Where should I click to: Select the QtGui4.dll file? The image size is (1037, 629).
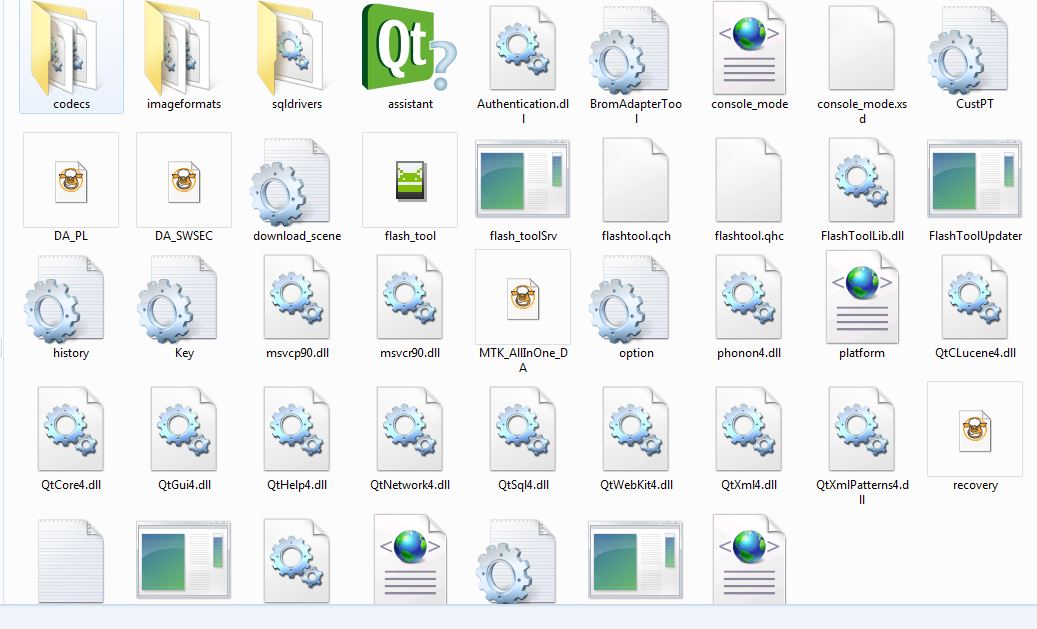[184, 437]
